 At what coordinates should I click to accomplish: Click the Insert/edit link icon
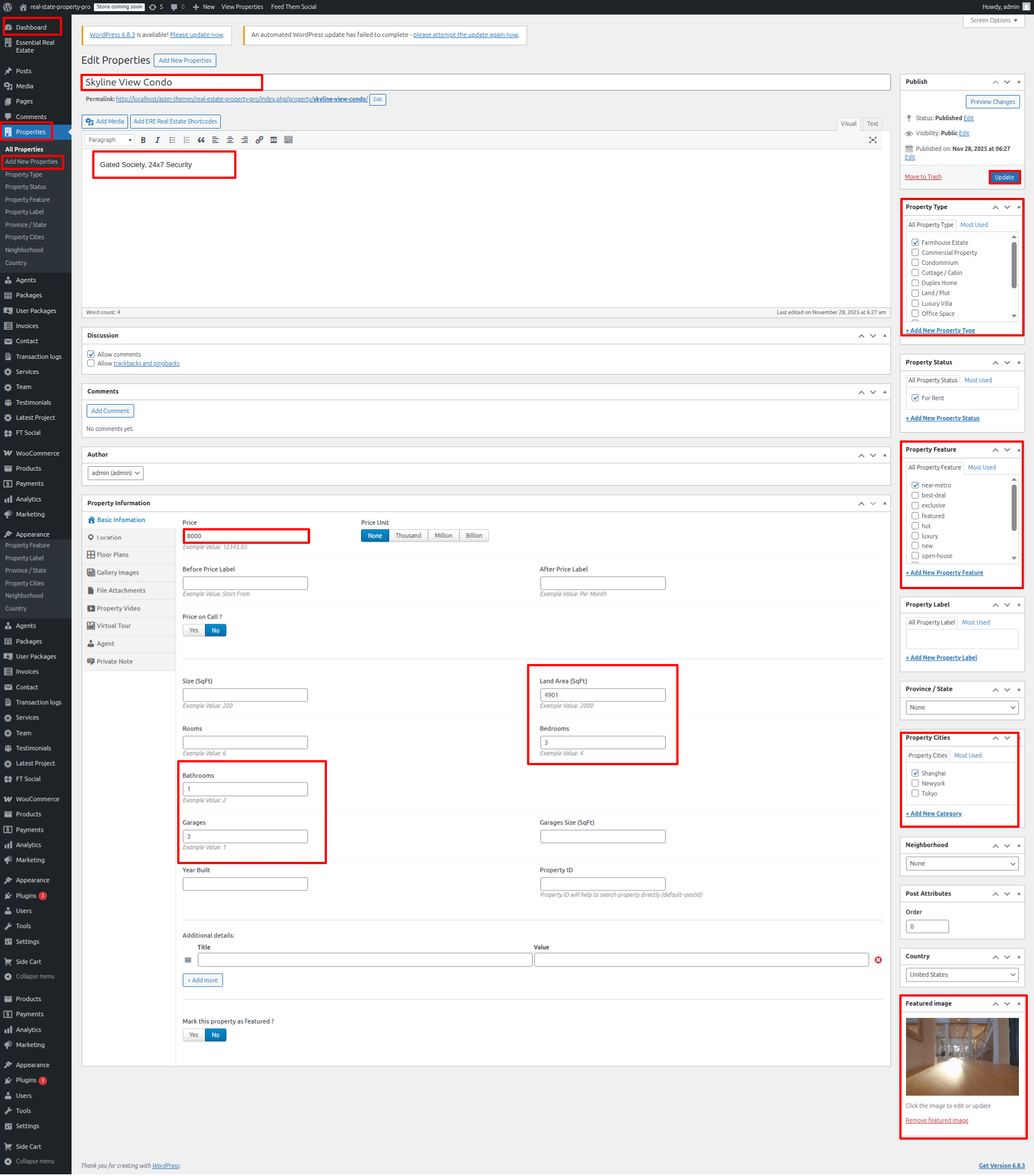click(x=259, y=140)
